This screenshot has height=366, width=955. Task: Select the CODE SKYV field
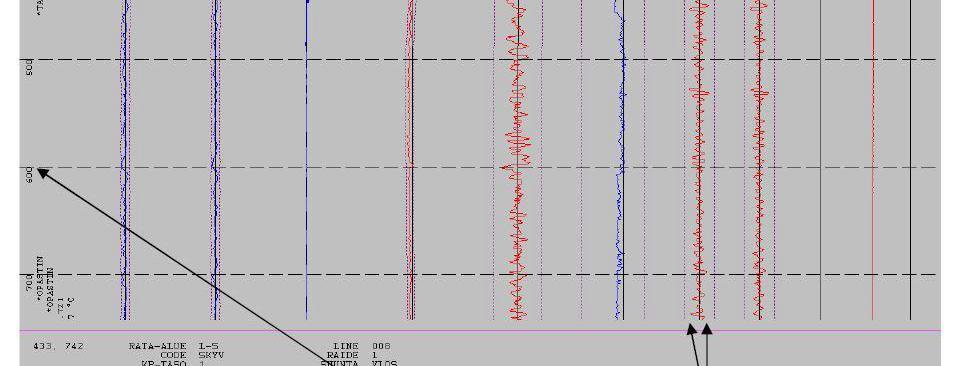[x=192, y=354]
